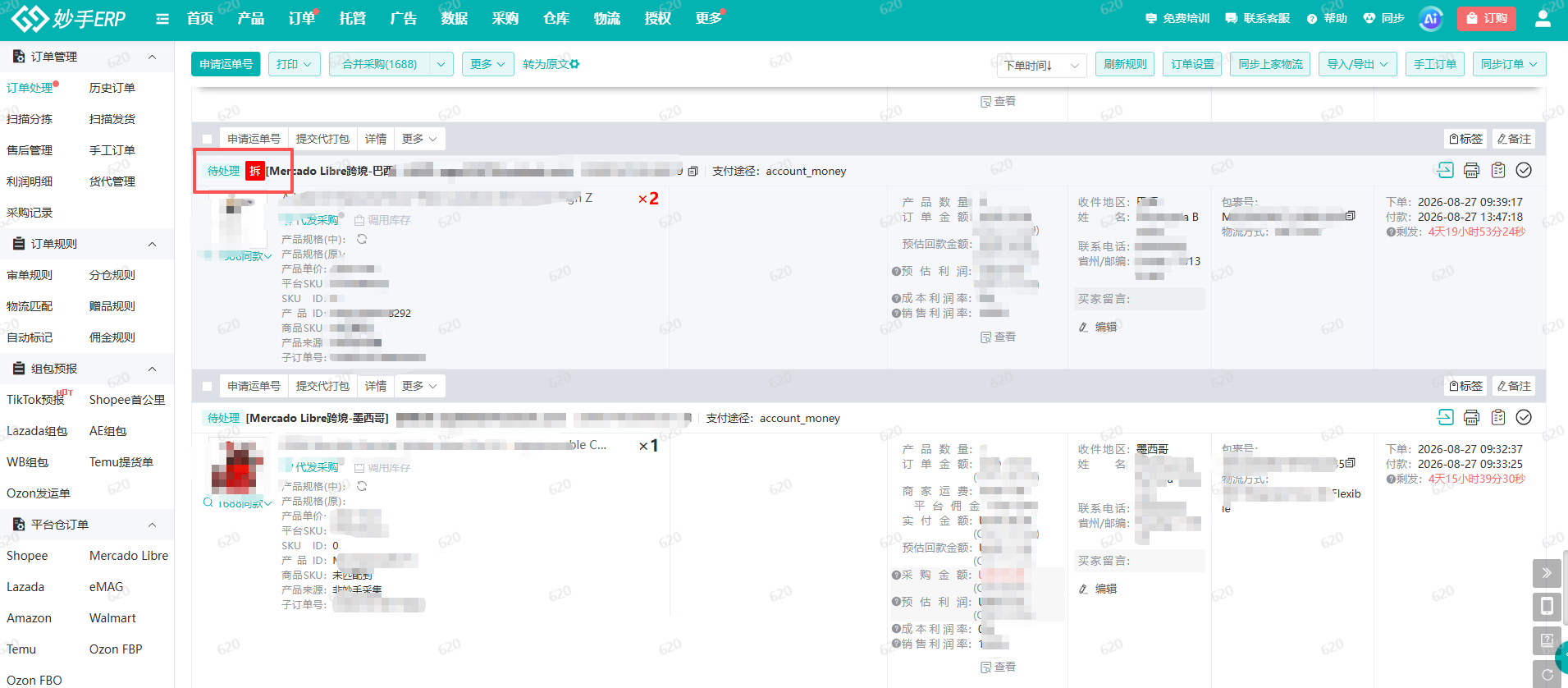The image size is (1568, 688).
Task: Click the teal transfer icon on Brazil order
Action: [x=1445, y=170]
